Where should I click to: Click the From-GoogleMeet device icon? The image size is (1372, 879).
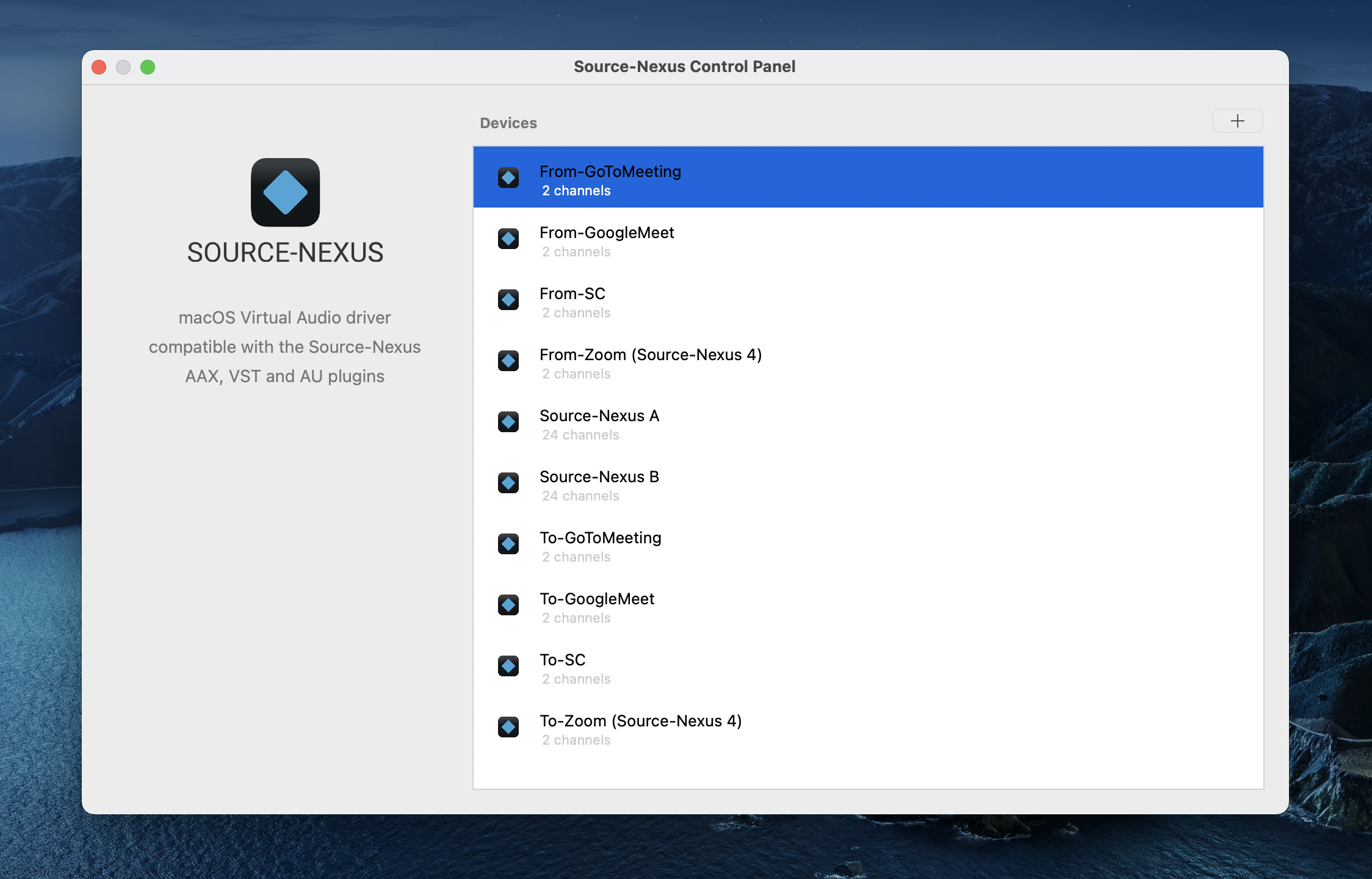click(x=508, y=239)
